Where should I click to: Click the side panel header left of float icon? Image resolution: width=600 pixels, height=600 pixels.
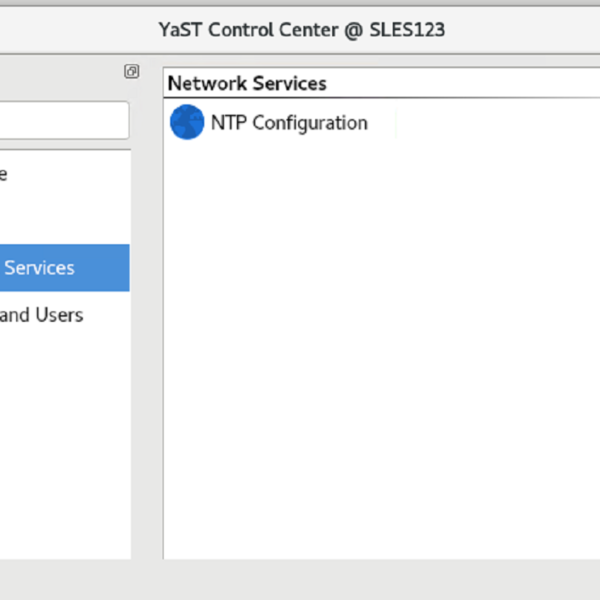tap(60, 72)
